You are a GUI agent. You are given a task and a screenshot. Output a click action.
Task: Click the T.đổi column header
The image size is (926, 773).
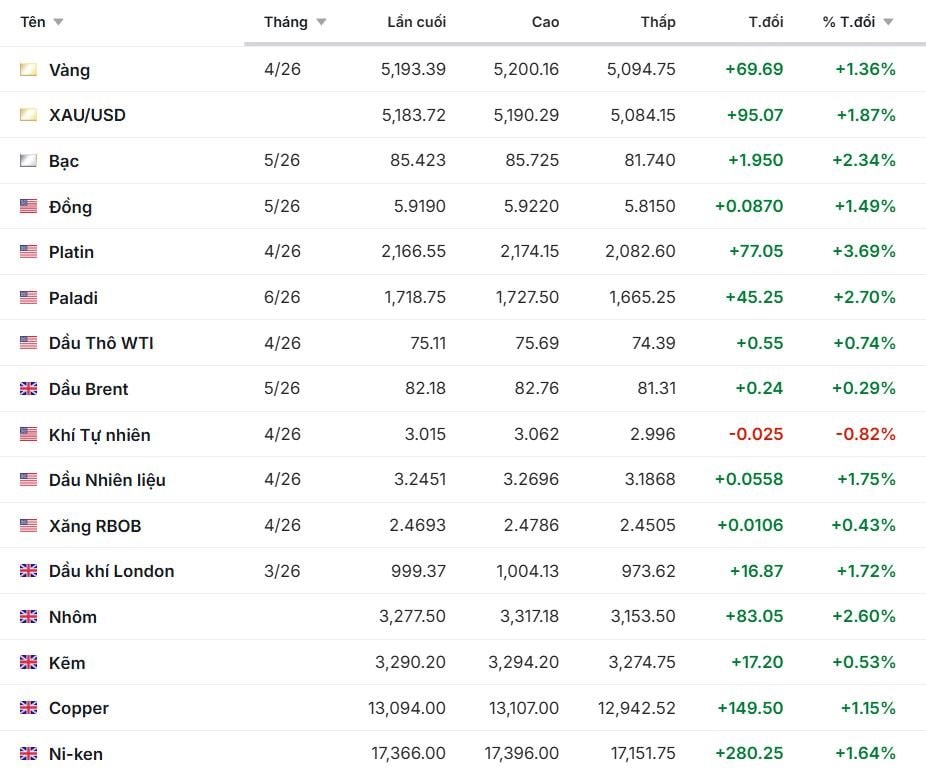coord(766,22)
